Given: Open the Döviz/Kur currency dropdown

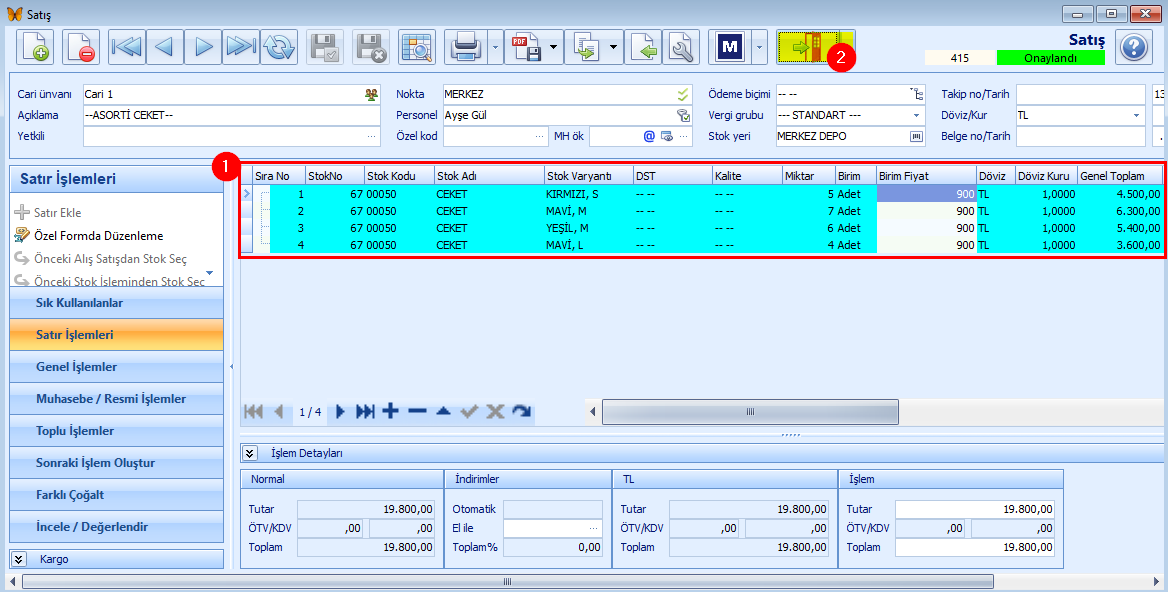Looking at the screenshot, I should (1137, 115).
